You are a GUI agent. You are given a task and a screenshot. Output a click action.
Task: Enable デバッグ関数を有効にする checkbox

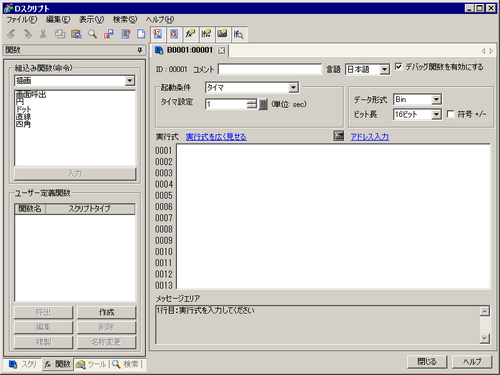[398, 67]
